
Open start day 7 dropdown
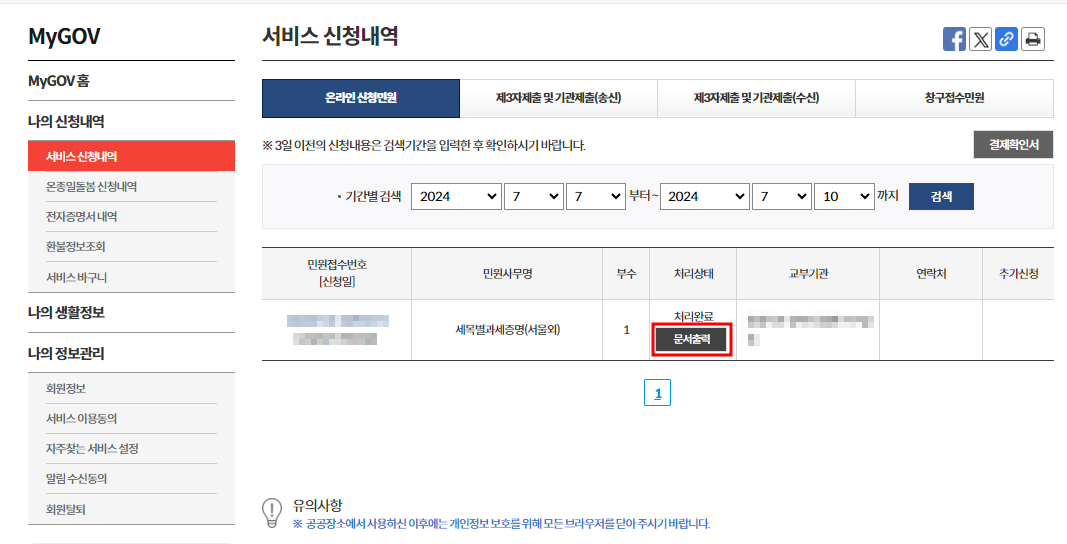595,196
